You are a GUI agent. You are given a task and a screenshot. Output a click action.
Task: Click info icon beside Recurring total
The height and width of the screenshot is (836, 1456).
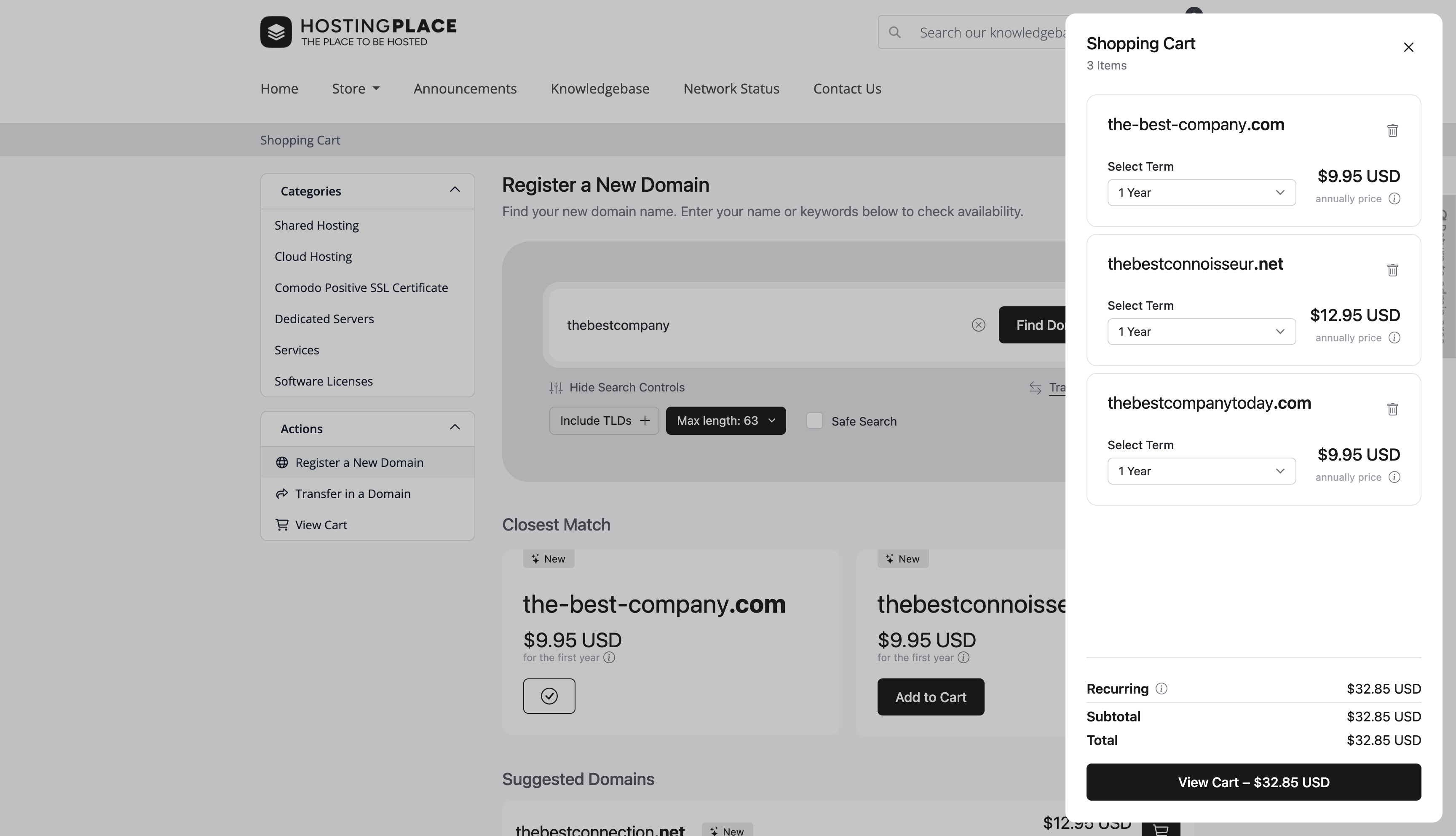(1161, 689)
